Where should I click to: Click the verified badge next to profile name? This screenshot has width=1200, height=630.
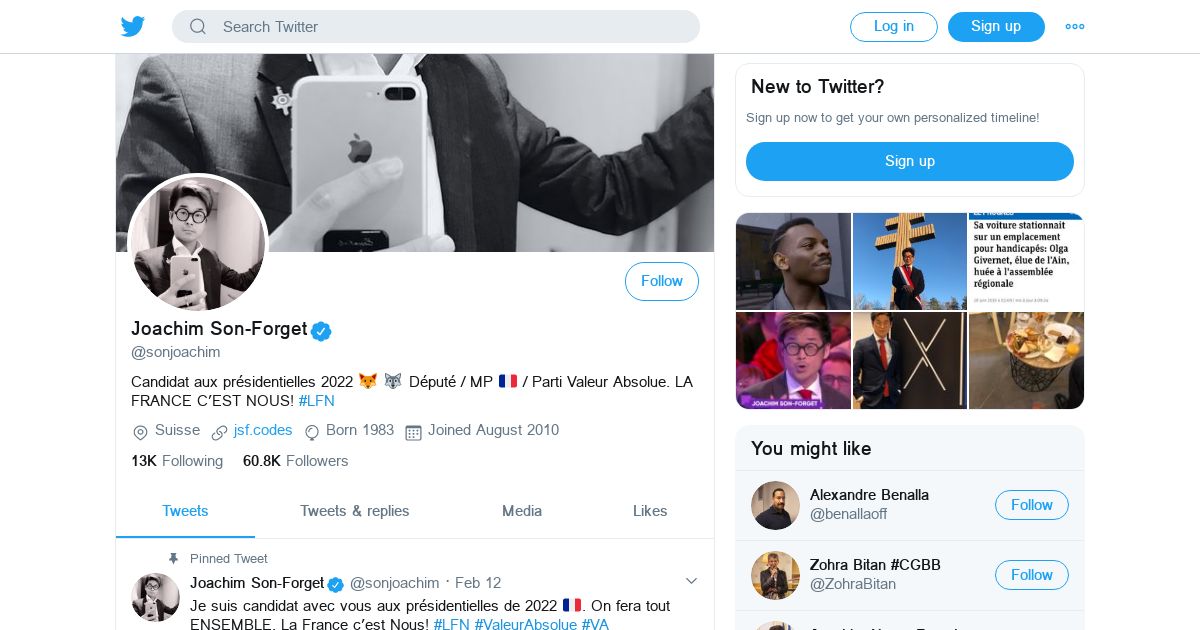[x=321, y=331]
